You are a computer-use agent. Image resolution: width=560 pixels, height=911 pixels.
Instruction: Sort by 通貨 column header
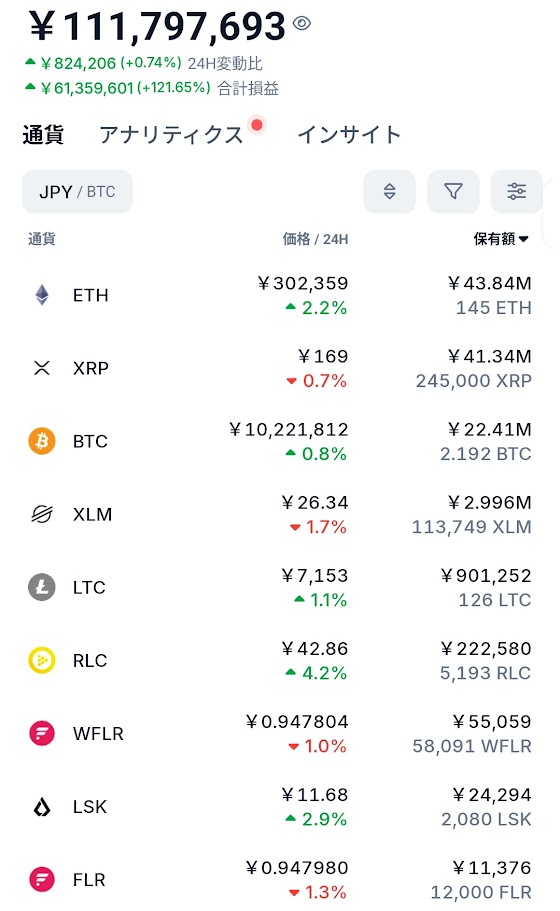pyautogui.click(x=42, y=239)
